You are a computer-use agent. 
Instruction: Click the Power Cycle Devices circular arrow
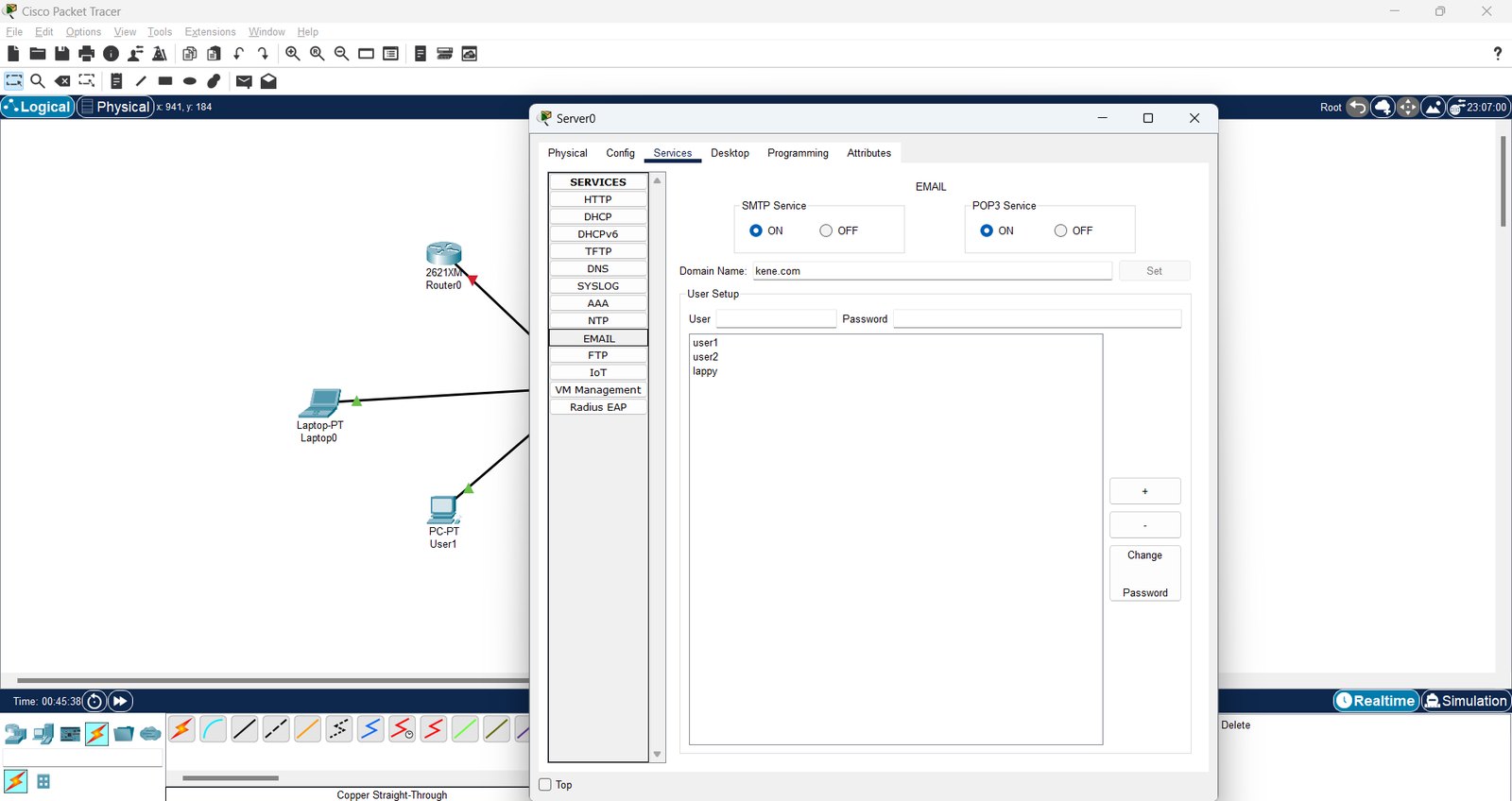click(94, 701)
